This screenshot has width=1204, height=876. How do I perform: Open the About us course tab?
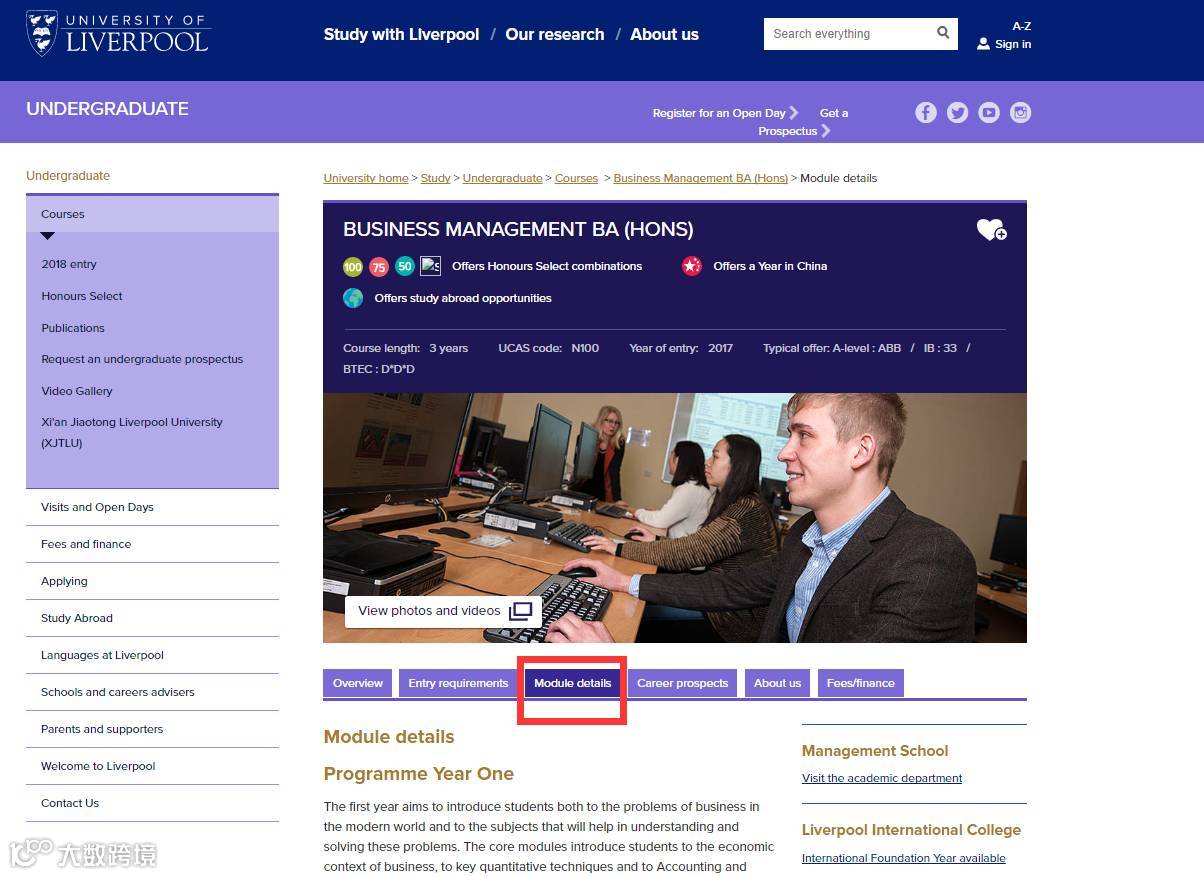tap(777, 683)
